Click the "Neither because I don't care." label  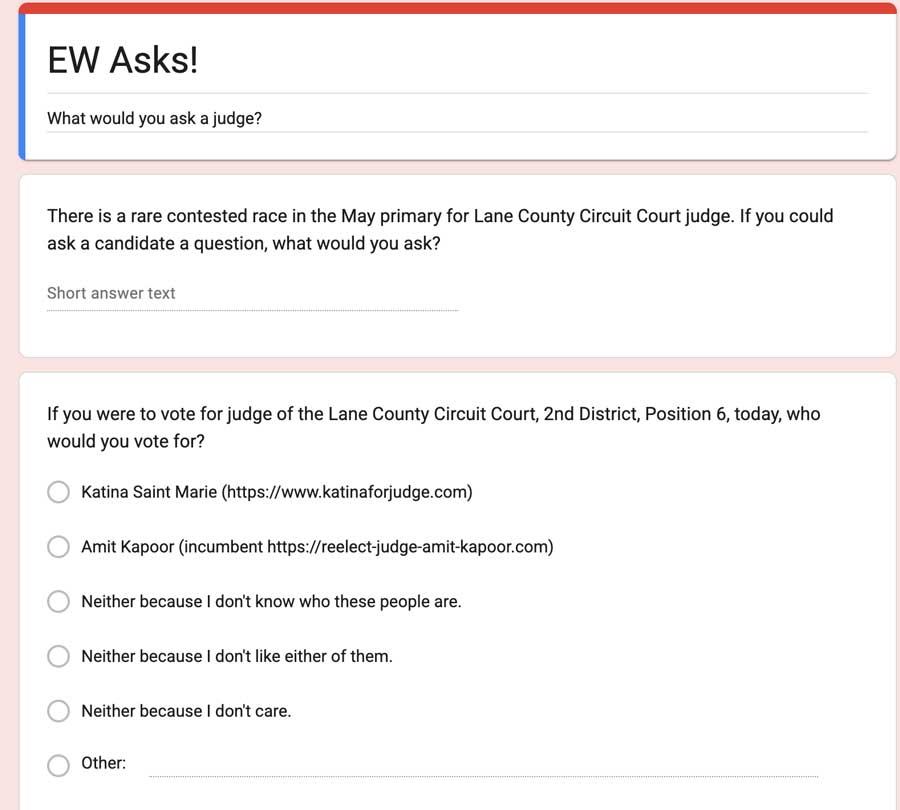pyautogui.click(x=186, y=711)
